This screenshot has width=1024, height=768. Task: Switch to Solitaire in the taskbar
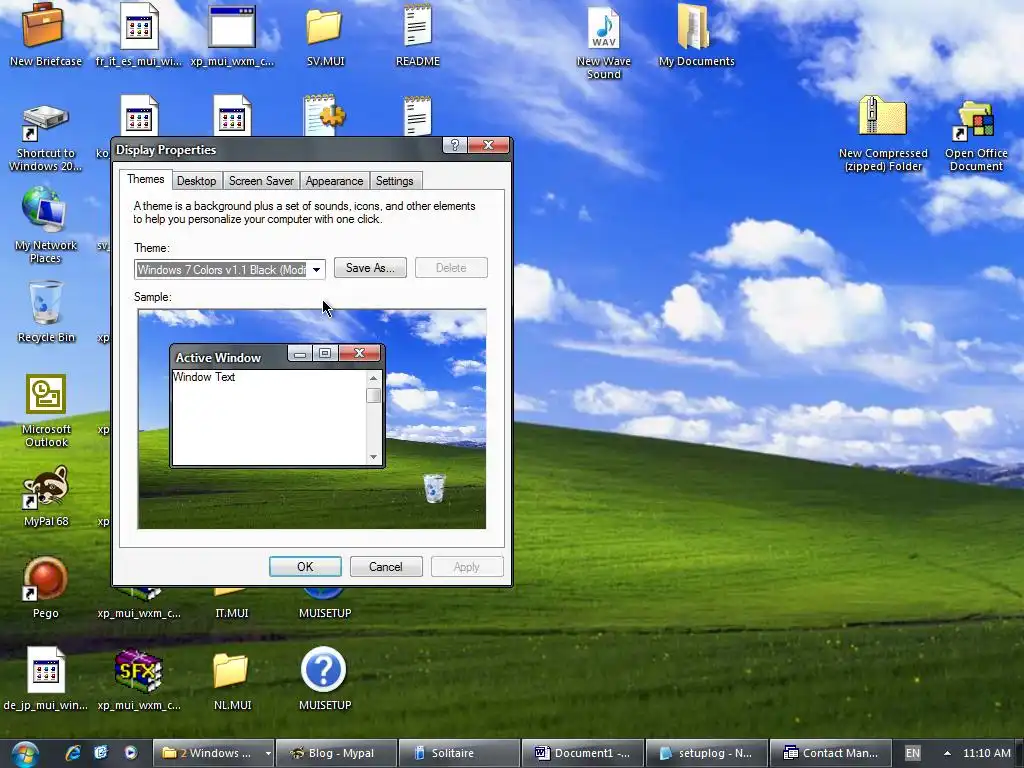pos(459,753)
